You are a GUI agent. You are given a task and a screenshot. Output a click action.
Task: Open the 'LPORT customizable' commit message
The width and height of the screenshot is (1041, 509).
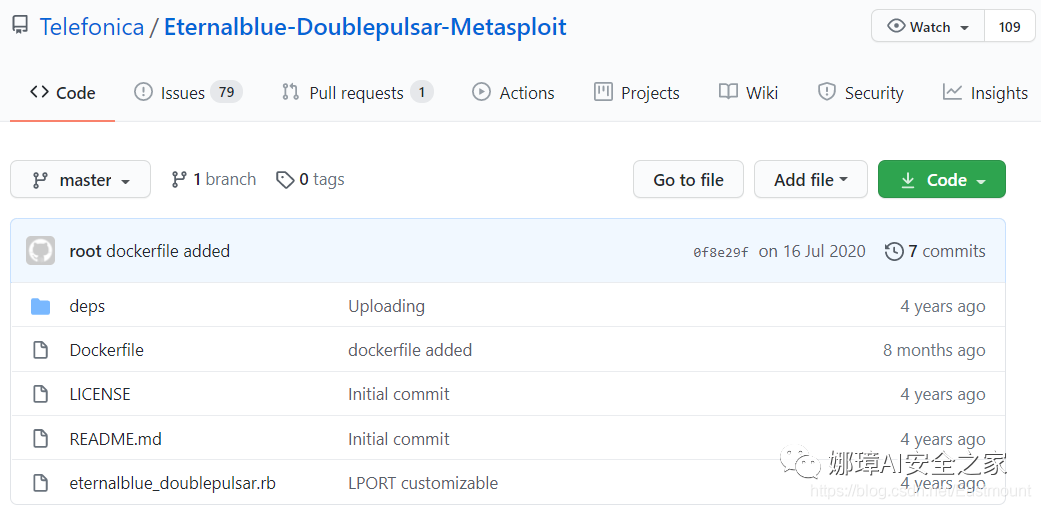click(423, 483)
